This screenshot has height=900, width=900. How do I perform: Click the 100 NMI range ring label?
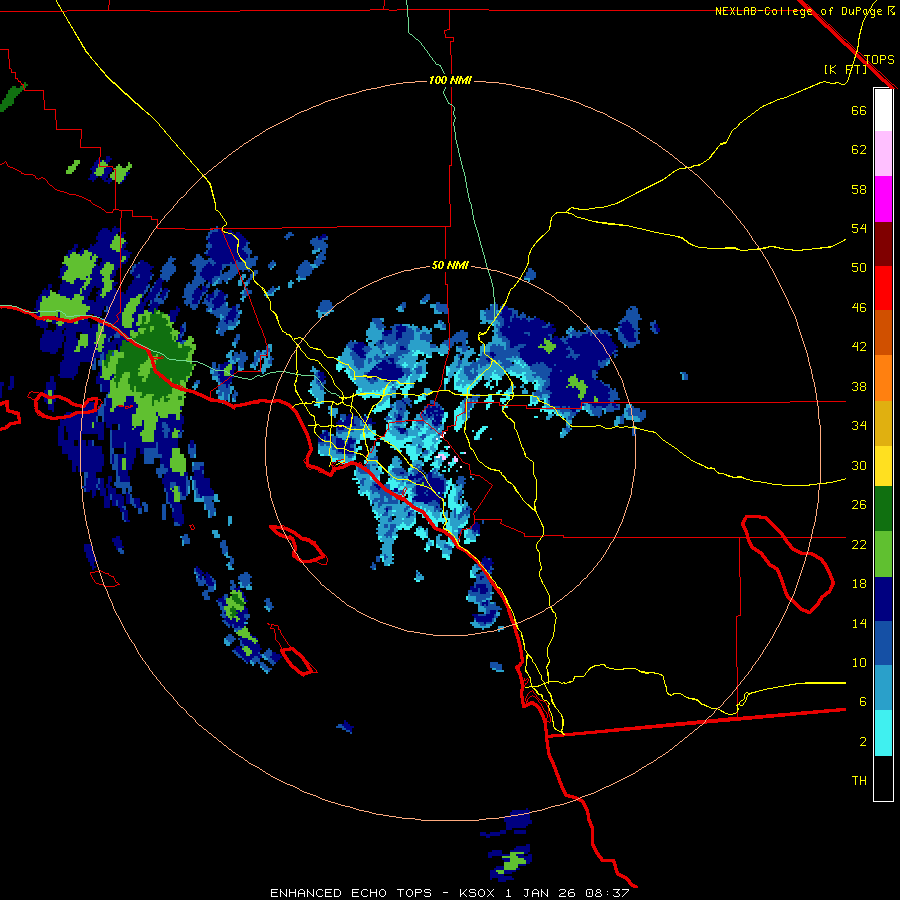(450, 80)
